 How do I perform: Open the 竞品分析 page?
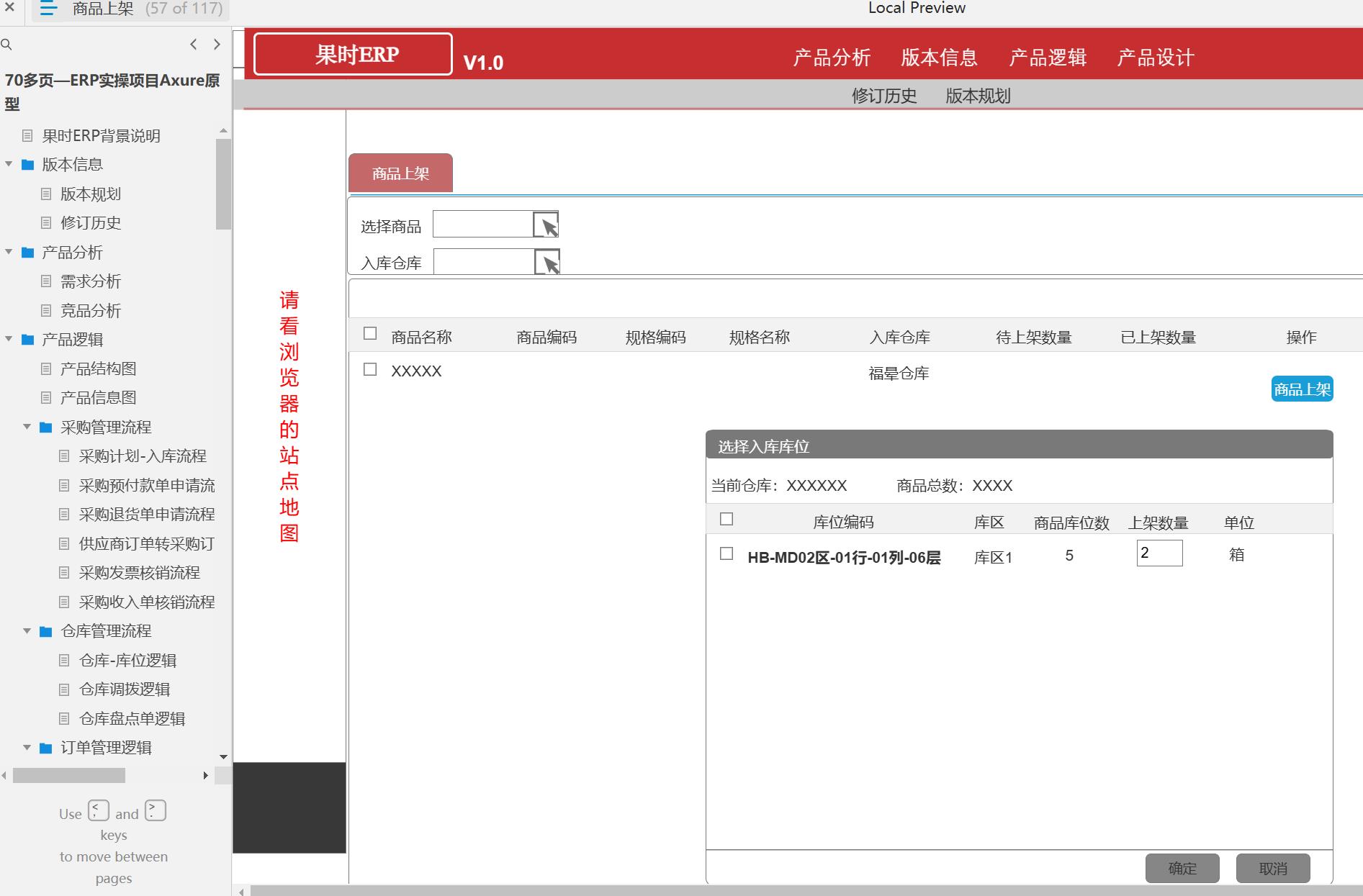coord(90,311)
